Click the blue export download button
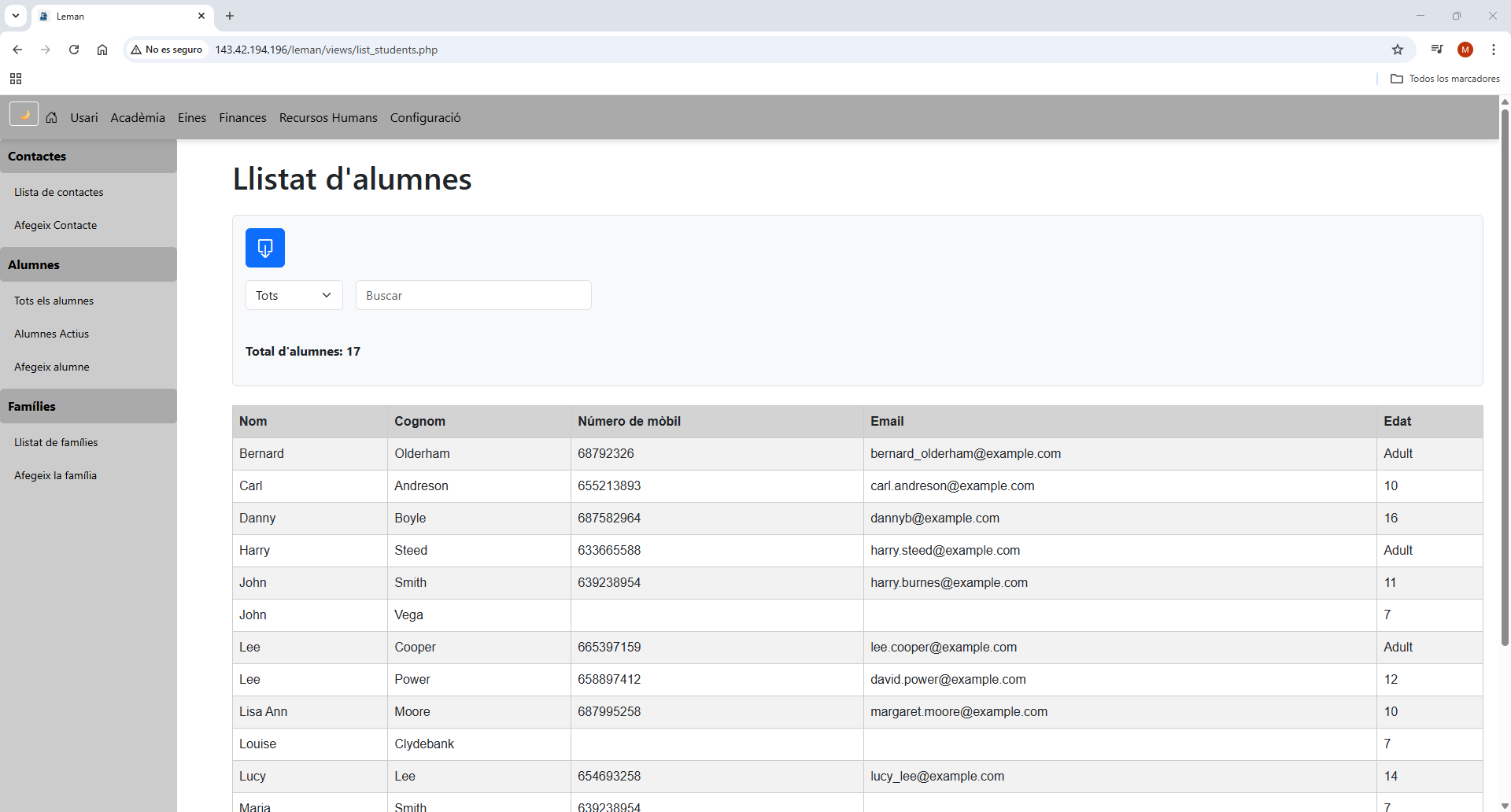 click(x=265, y=248)
